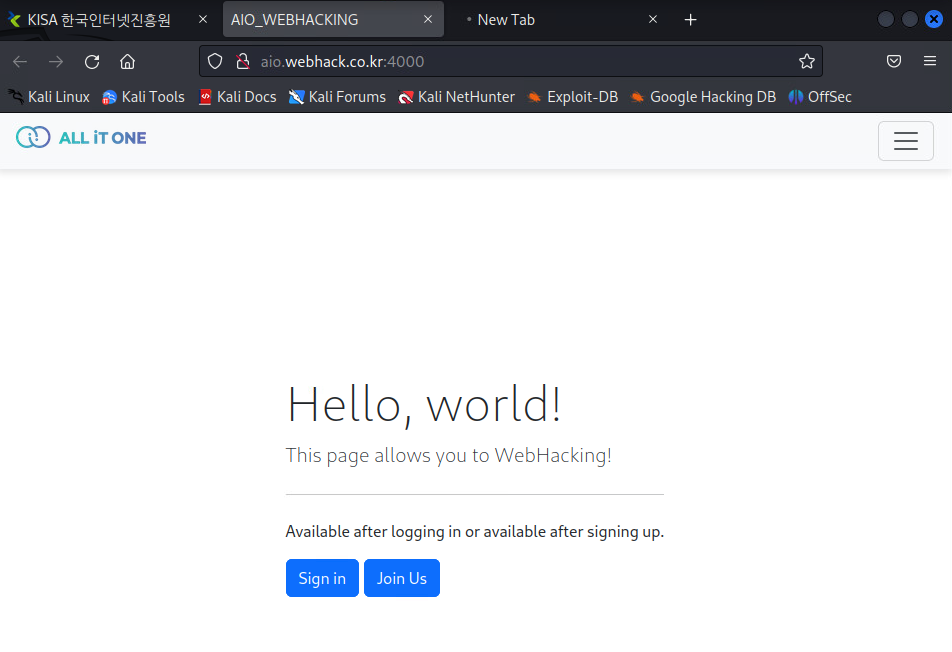Click the browser forward arrow
The width and height of the screenshot is (952, 652).
click(56, 61)
